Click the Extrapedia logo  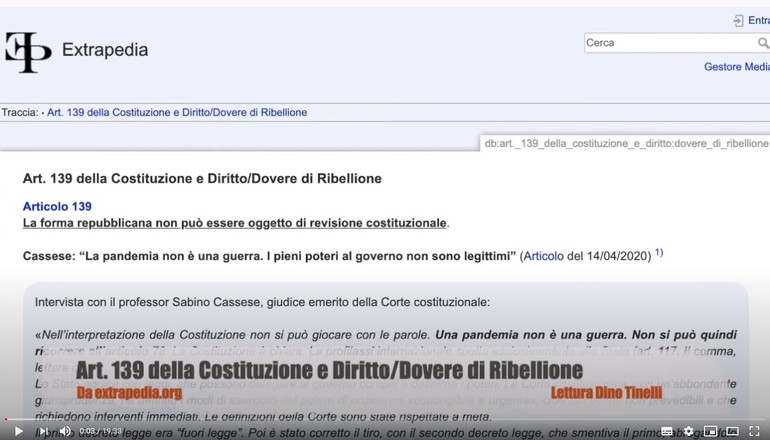(x=28, y=52)
